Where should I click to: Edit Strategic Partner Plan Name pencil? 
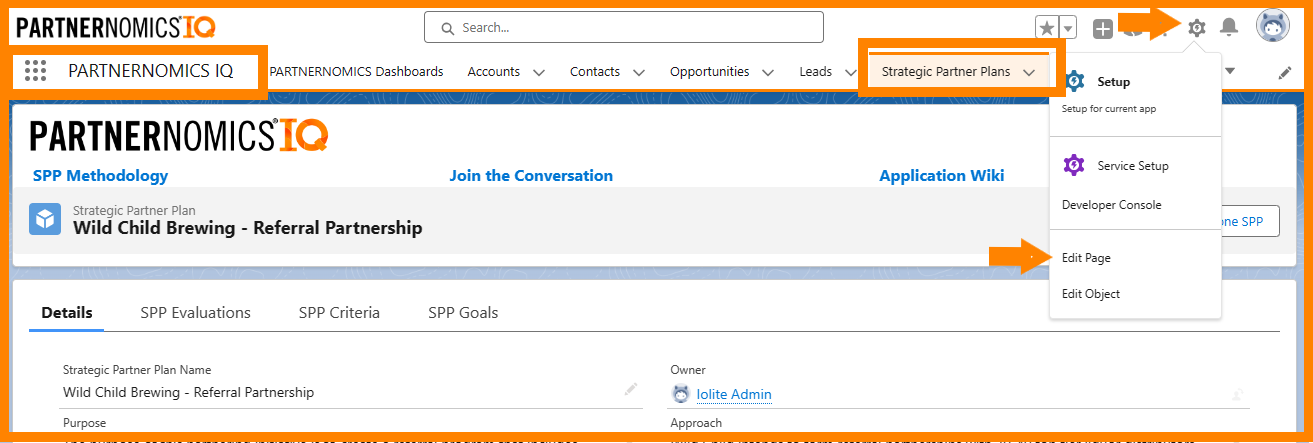point(630,389)
